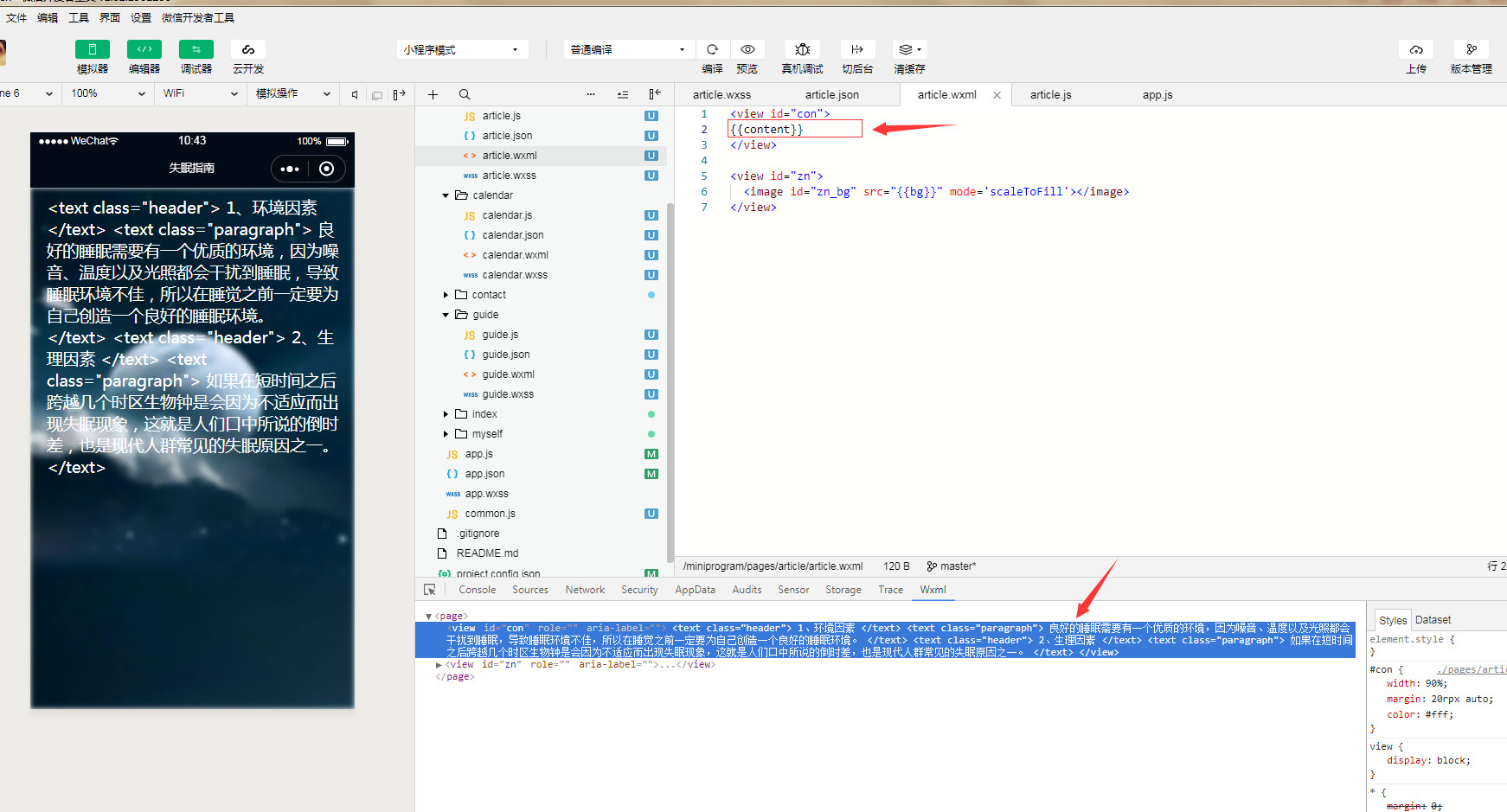Viewport: 1507px width, 812px height.
Task: Switch to Sources debugger tab
Action: pos(530,590)
